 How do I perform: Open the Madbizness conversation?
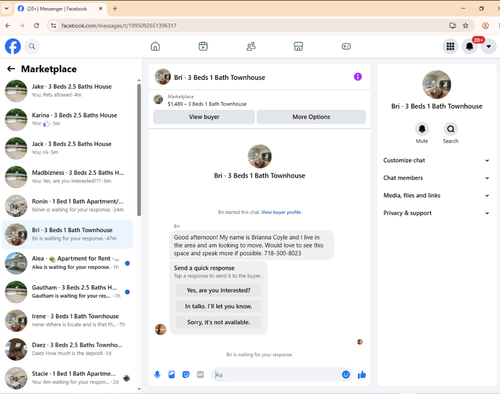tap(68, 177)
